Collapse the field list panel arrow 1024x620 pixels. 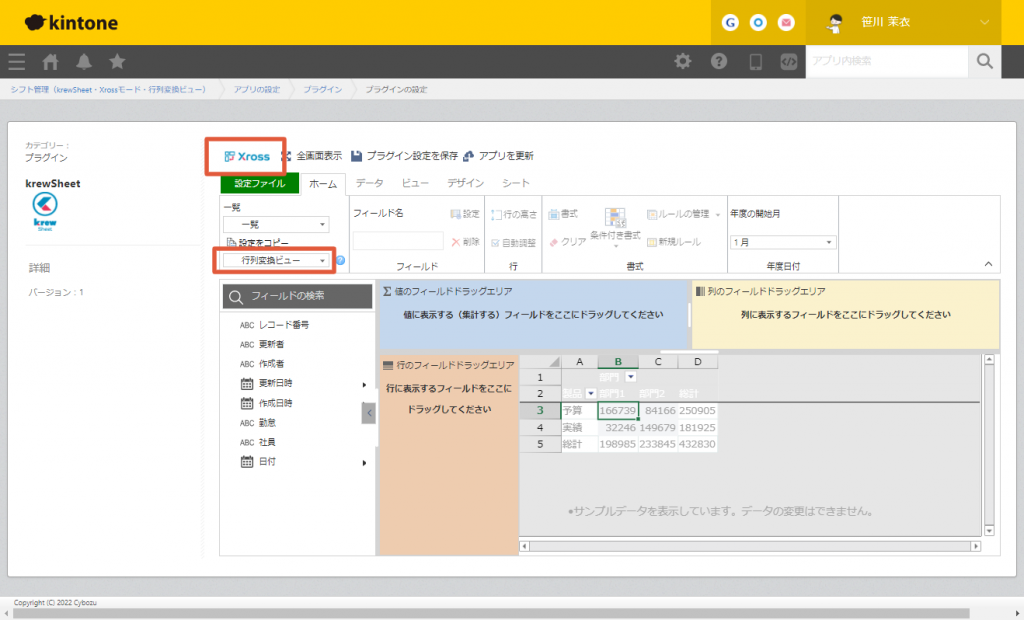369,413
